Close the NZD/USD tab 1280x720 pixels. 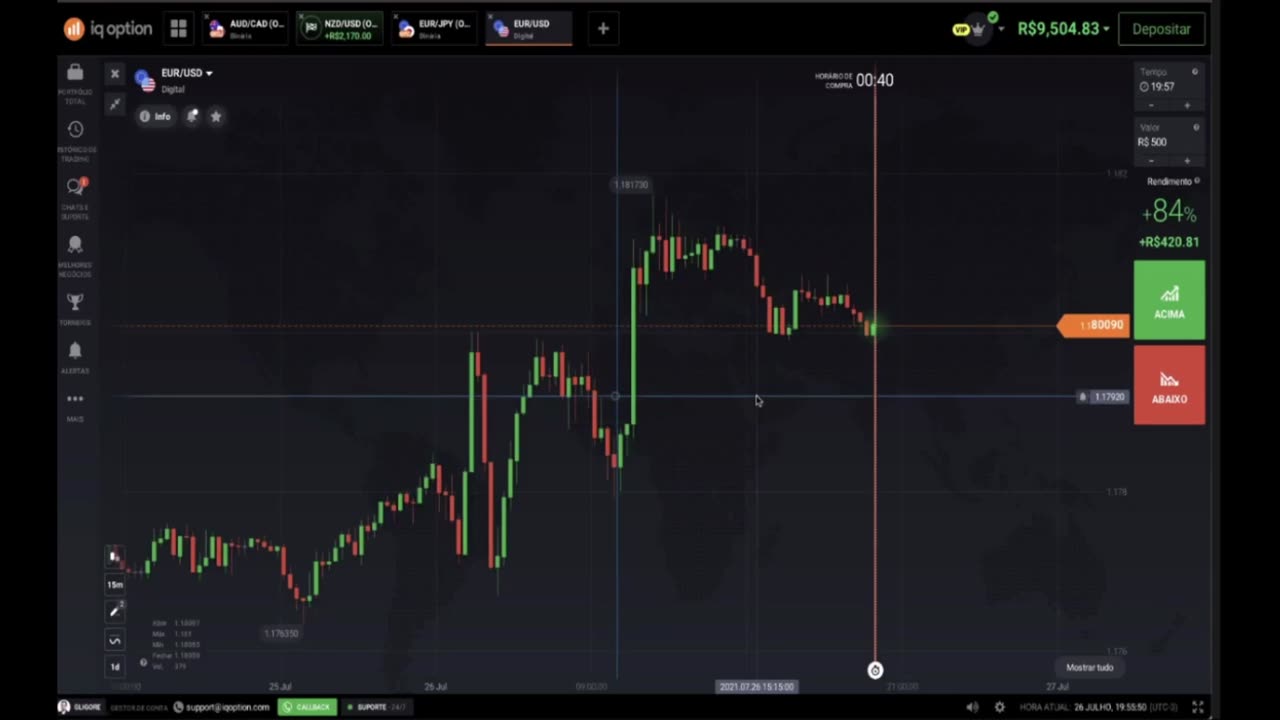tap(301, 17)
